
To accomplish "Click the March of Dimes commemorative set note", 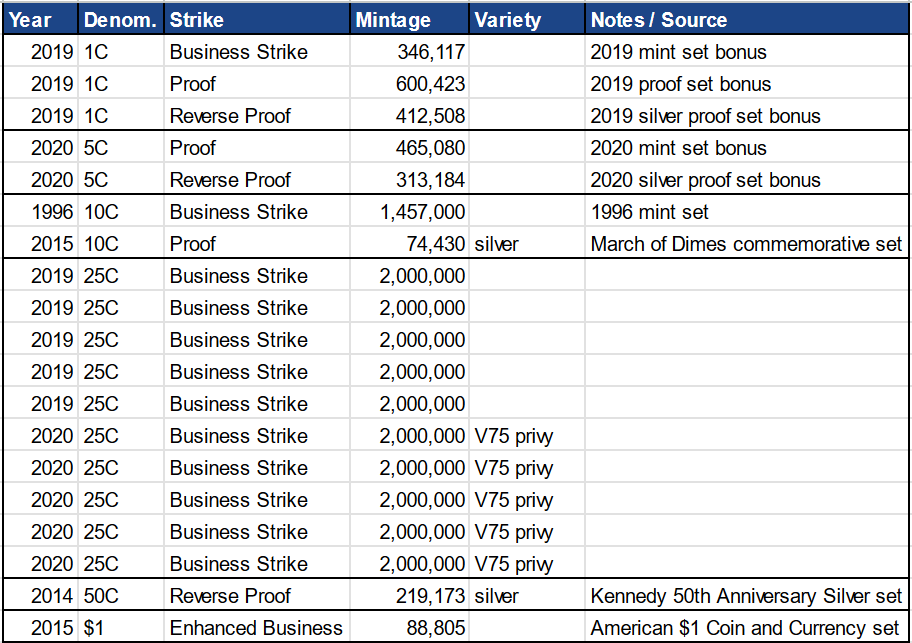I will (x=746, y=244).
